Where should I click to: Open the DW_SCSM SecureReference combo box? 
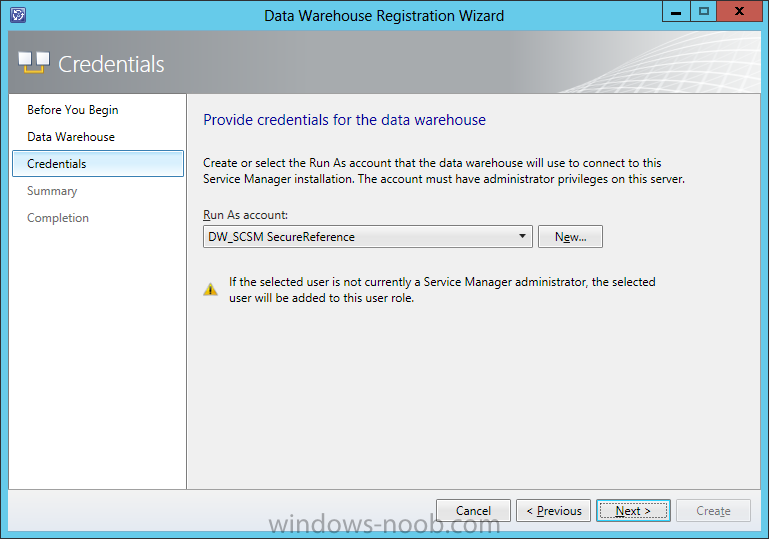tap(368, 237)
